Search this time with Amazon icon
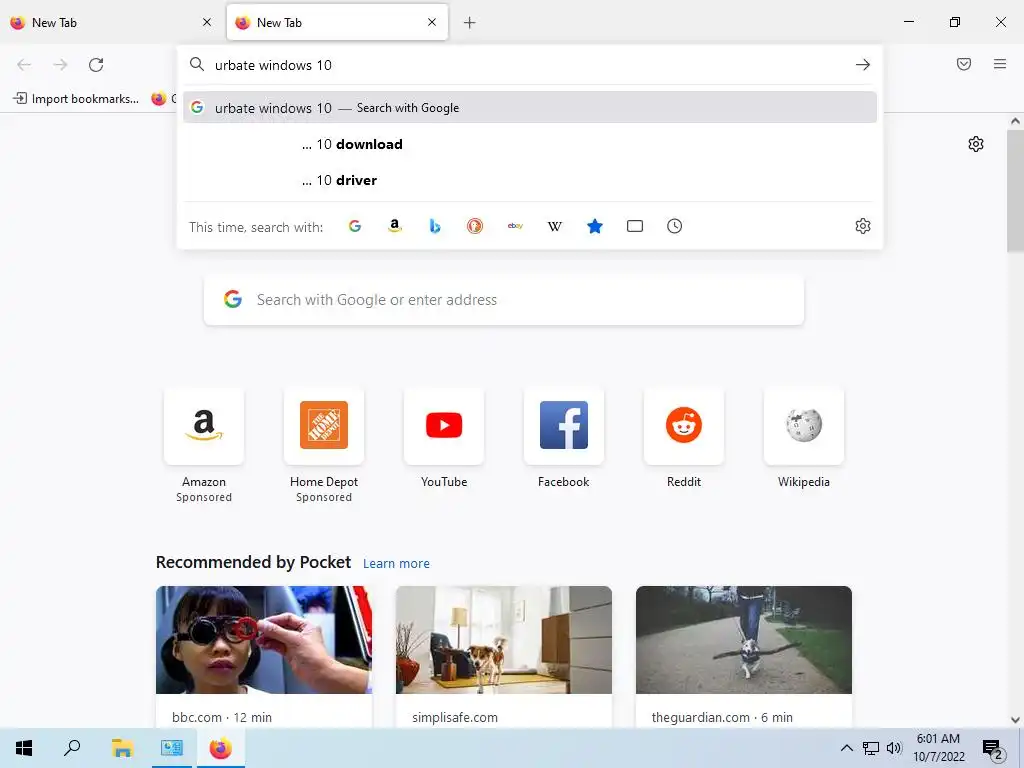This screenshot has width=1024, height=768. tap(394, 226)
